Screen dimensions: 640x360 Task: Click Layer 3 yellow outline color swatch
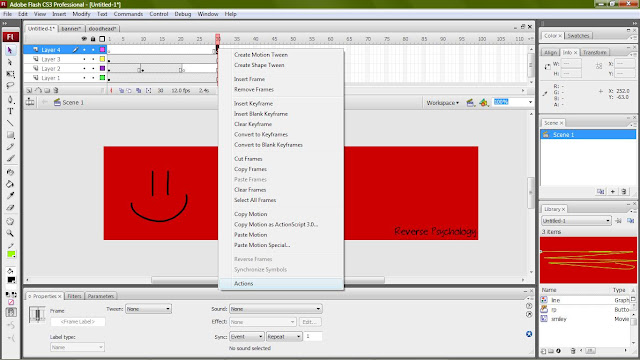tap(102, 59)
